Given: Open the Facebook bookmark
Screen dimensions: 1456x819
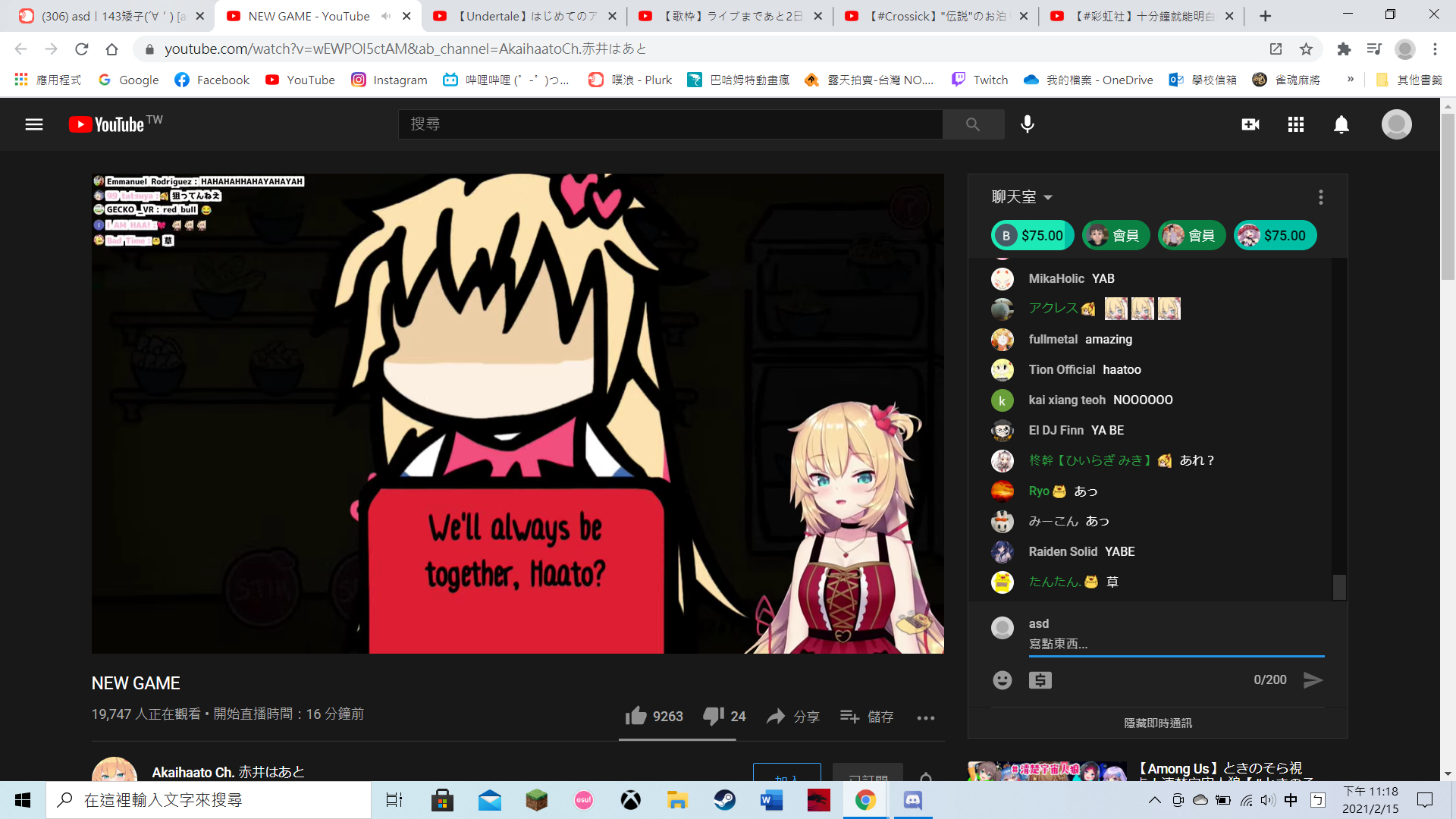Looking at the screenshot, I should coord(212,80).
